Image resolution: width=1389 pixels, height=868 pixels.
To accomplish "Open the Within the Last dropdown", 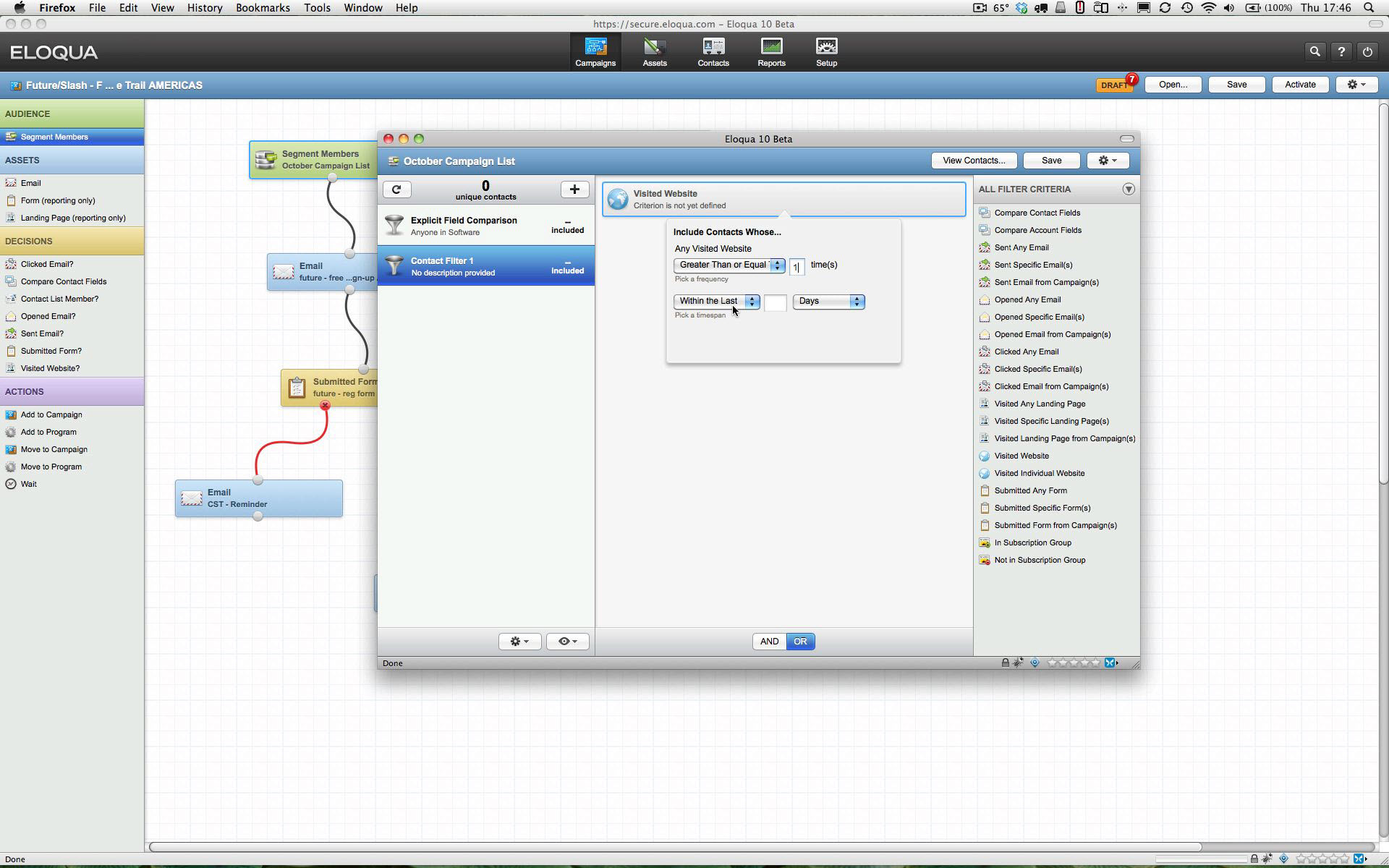I will 716,302.
